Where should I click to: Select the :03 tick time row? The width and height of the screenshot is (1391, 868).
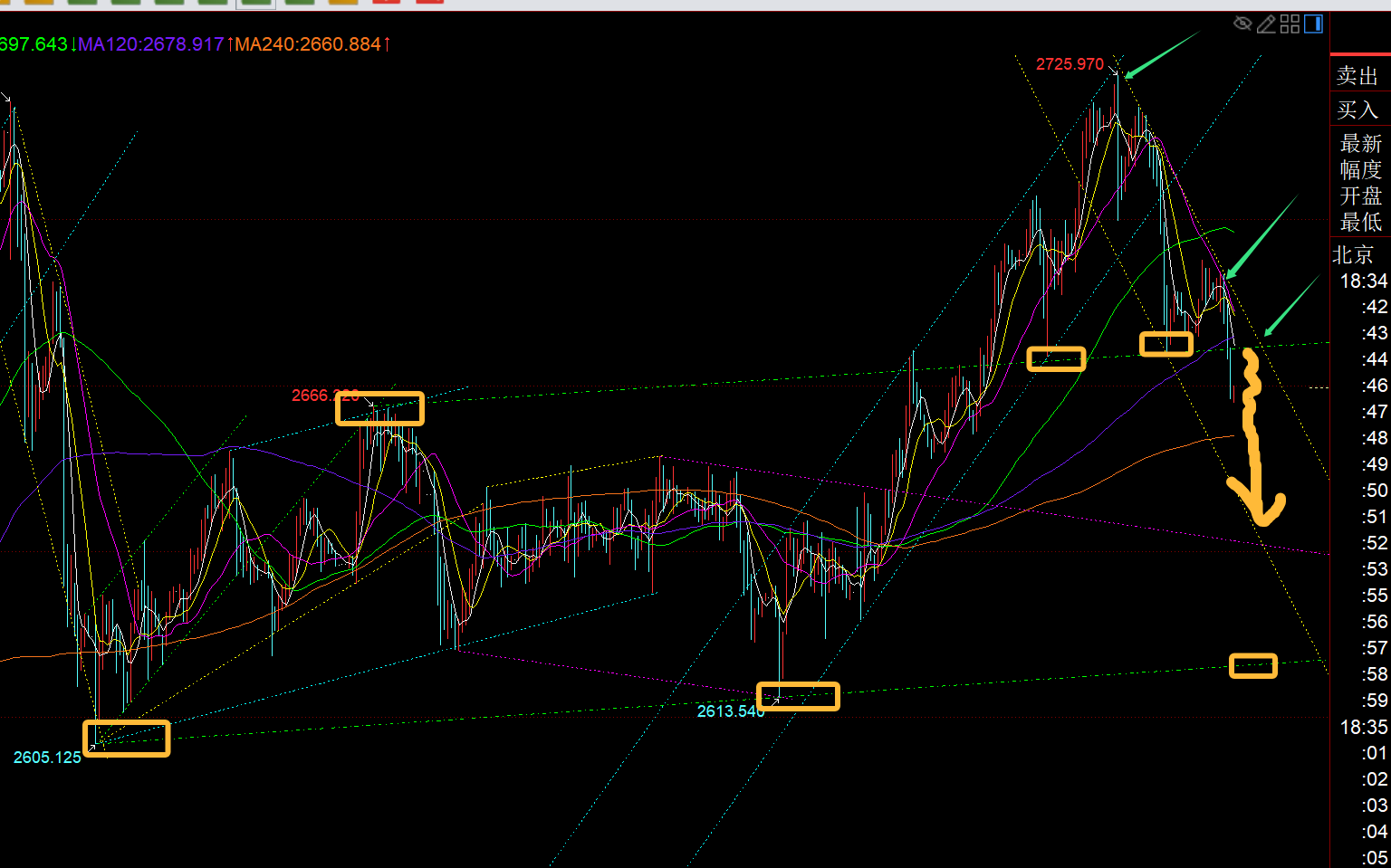tap(1375, 806)
